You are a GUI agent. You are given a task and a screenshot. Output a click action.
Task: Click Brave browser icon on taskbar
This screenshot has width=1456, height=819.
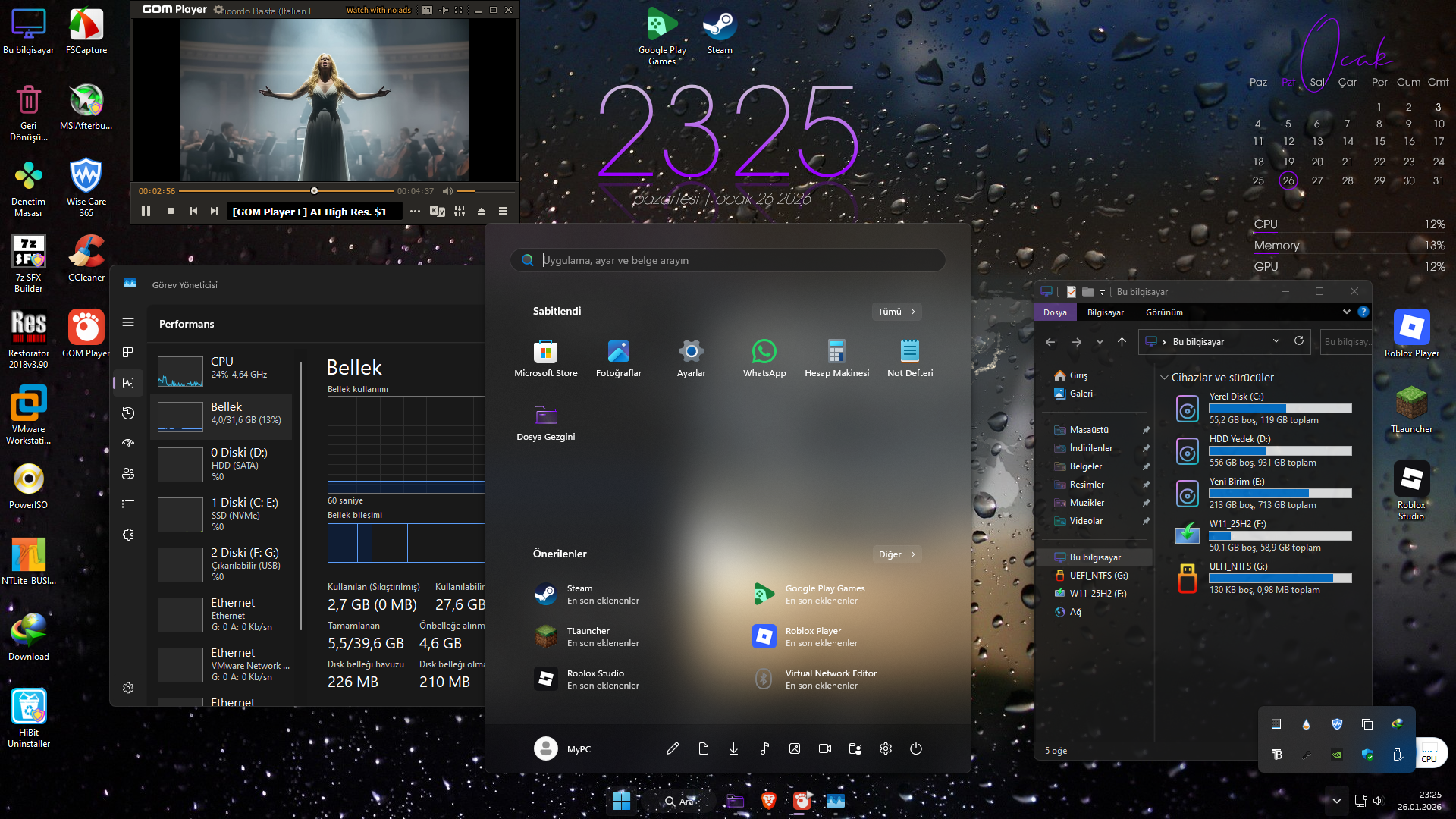coord(768,801)
